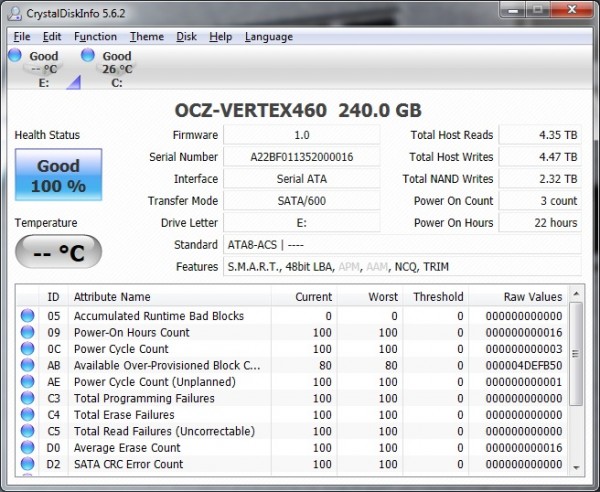Viewport: 600px width, 492px height.
Task: Select the Power-On Hours Count row name
Action: coord(132,332)
